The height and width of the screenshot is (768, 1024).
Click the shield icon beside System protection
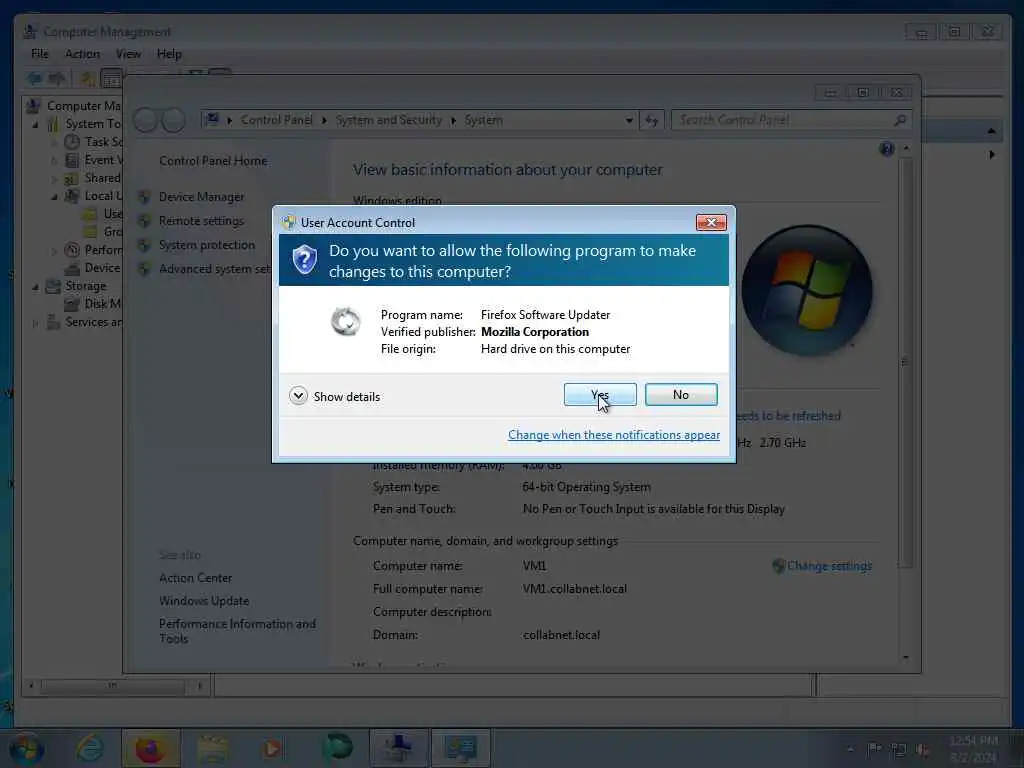pyautogui.click(x=144, y=245)
